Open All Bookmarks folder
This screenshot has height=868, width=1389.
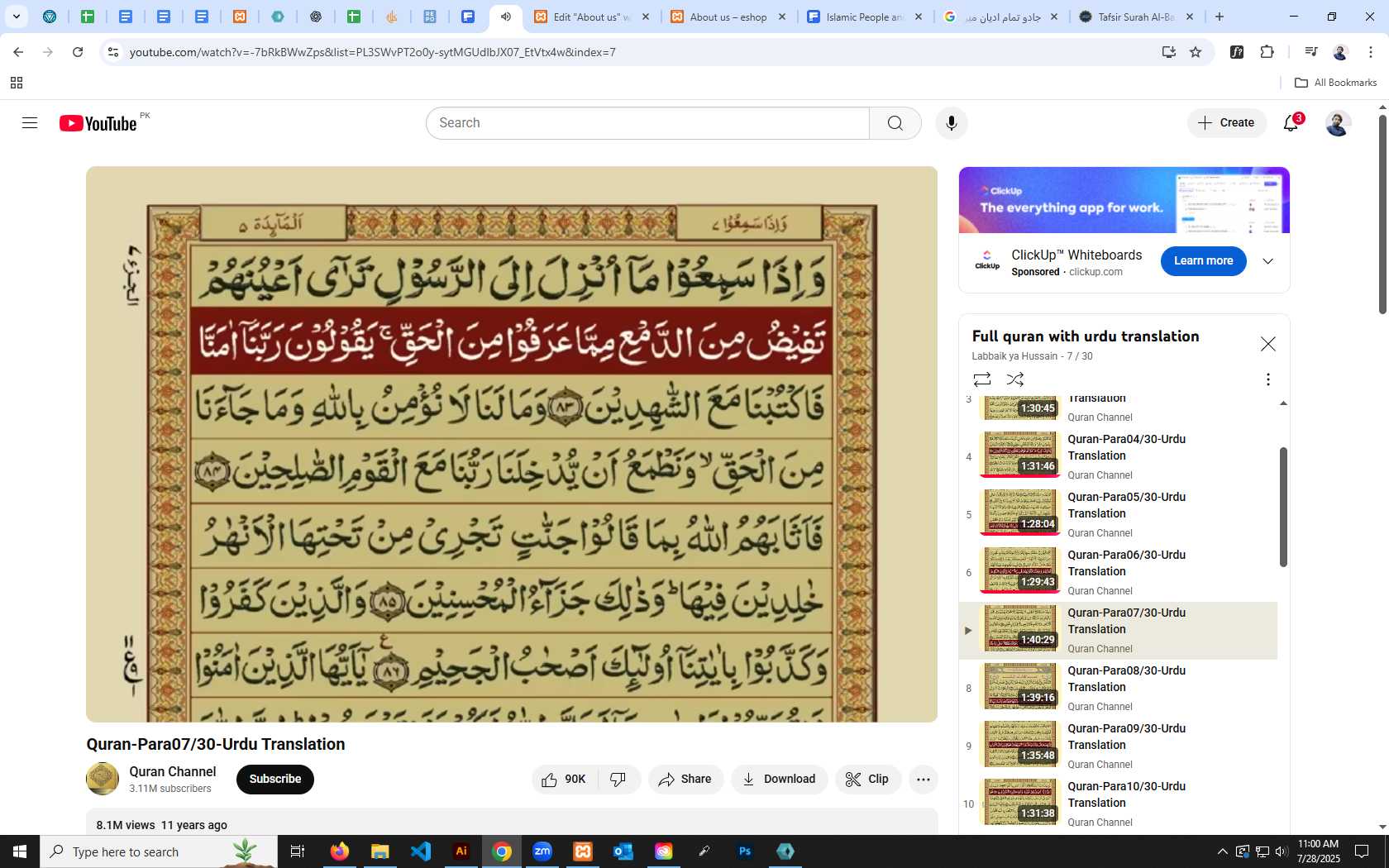1335,83
